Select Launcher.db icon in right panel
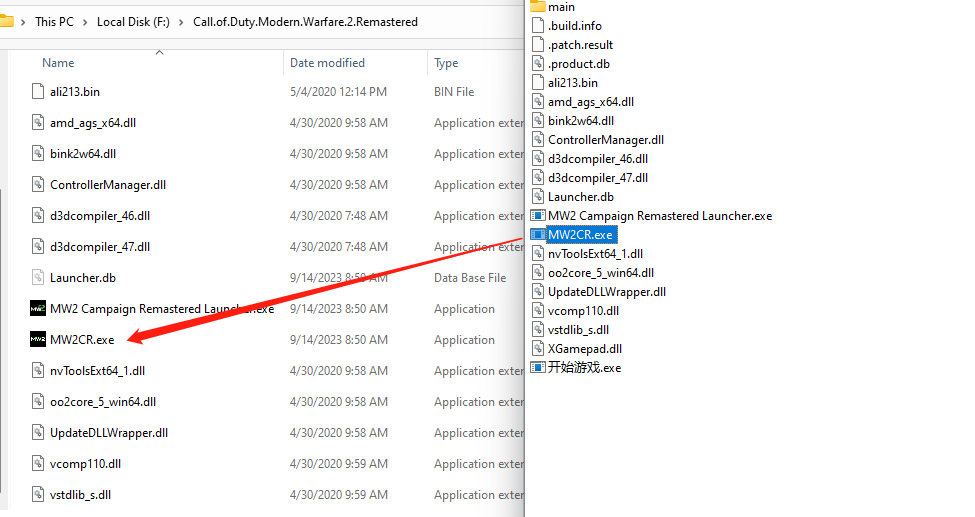Viewport: 975px width, 517px height. [538, 197]
